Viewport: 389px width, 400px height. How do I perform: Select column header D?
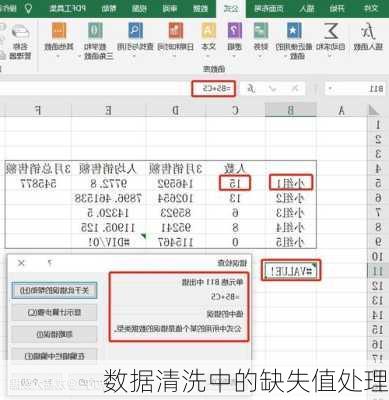tap(176, 110)
